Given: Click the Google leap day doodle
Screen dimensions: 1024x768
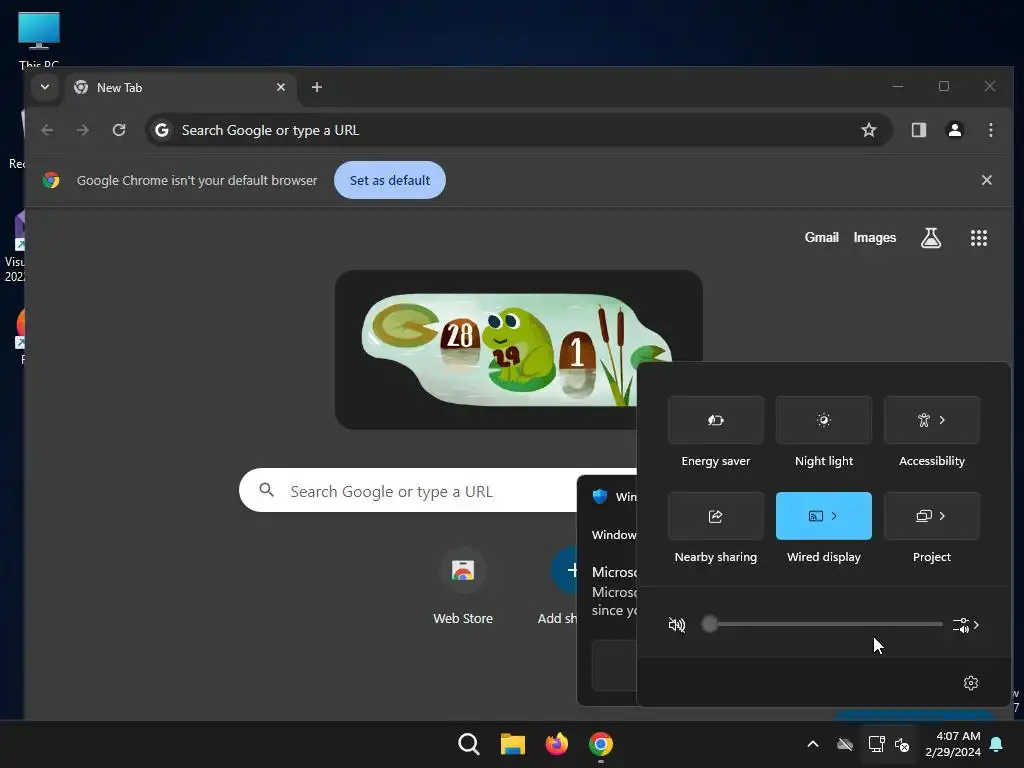Looking at the screenshot, I should click(517, 350).
